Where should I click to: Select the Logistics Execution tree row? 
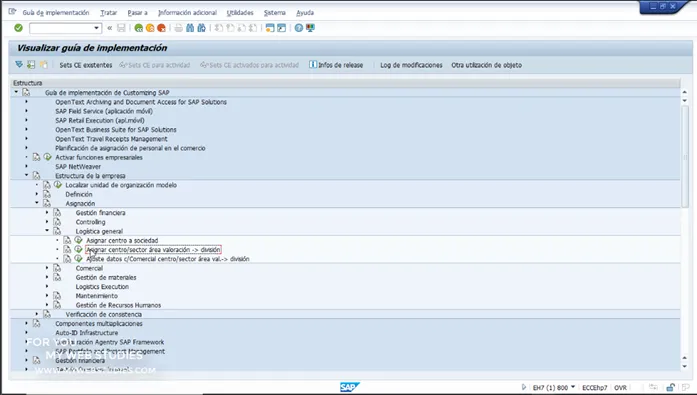pyautogui.click(x=102, y=287)
